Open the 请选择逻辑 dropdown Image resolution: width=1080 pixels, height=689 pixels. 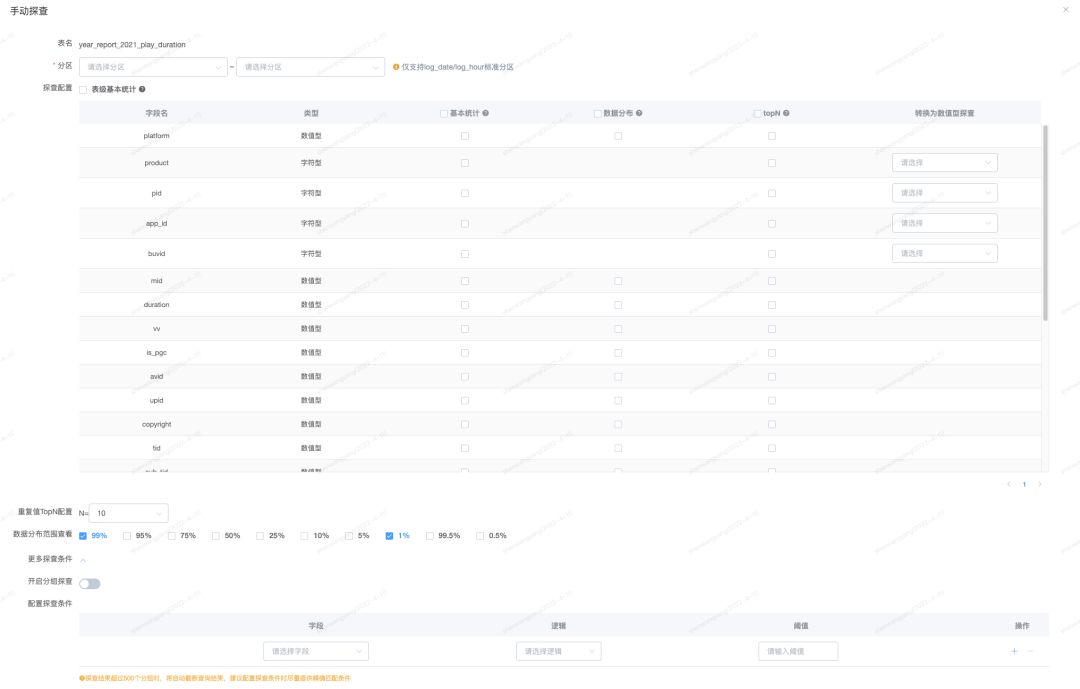558,651
